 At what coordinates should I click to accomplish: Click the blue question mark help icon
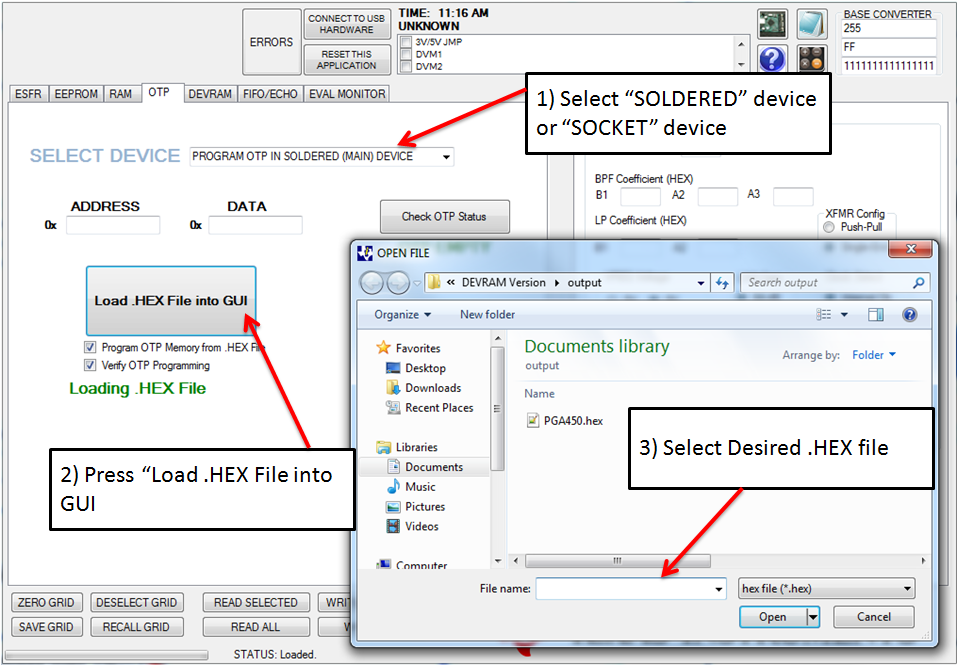773,60
